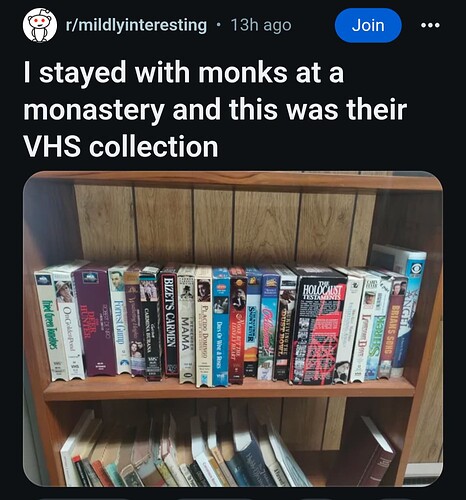466x500 pixels.
Task: Tap the green Shrek VHS spine
Action: [x=376, y=327]
